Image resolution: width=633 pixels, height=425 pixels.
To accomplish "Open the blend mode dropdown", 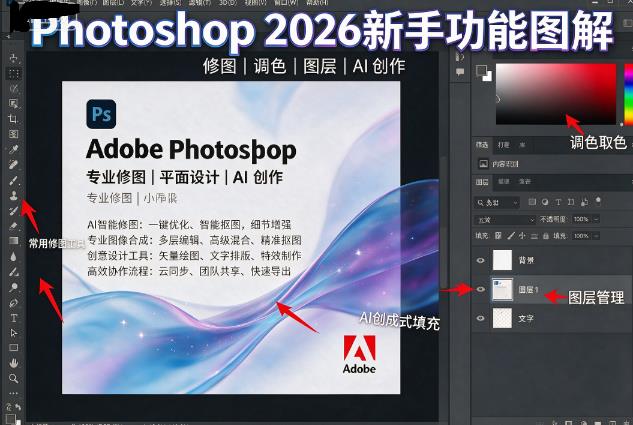I will point(505,220).
